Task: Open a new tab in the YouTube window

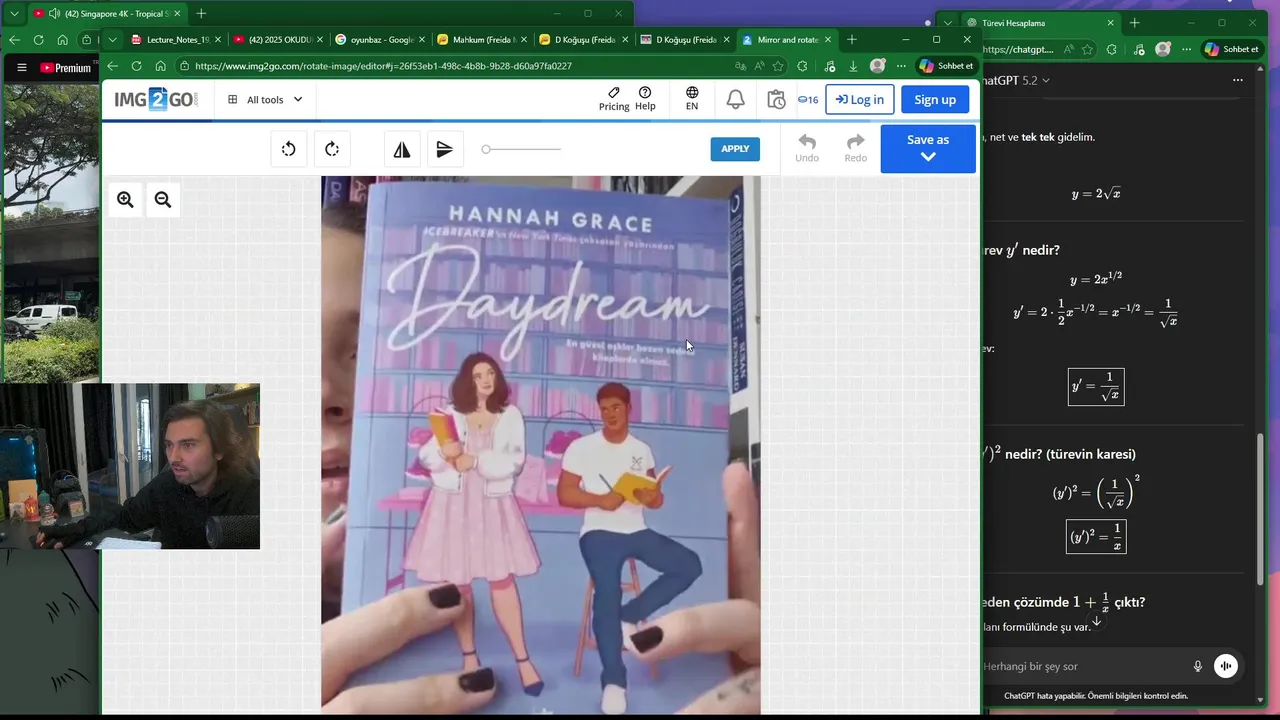Action: point(201,13)
